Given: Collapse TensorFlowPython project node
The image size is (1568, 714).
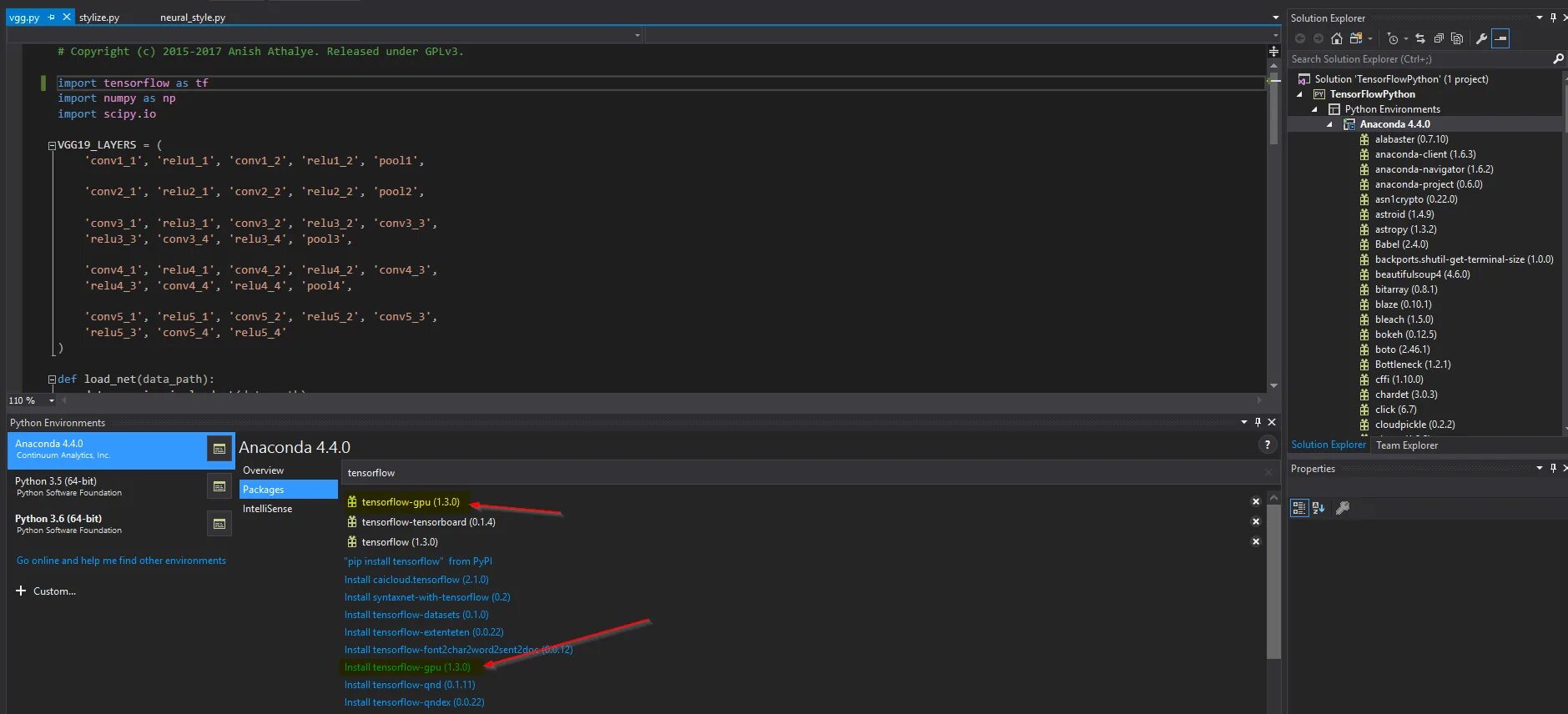Looking at the screenshot, I should click(1299, 94).
